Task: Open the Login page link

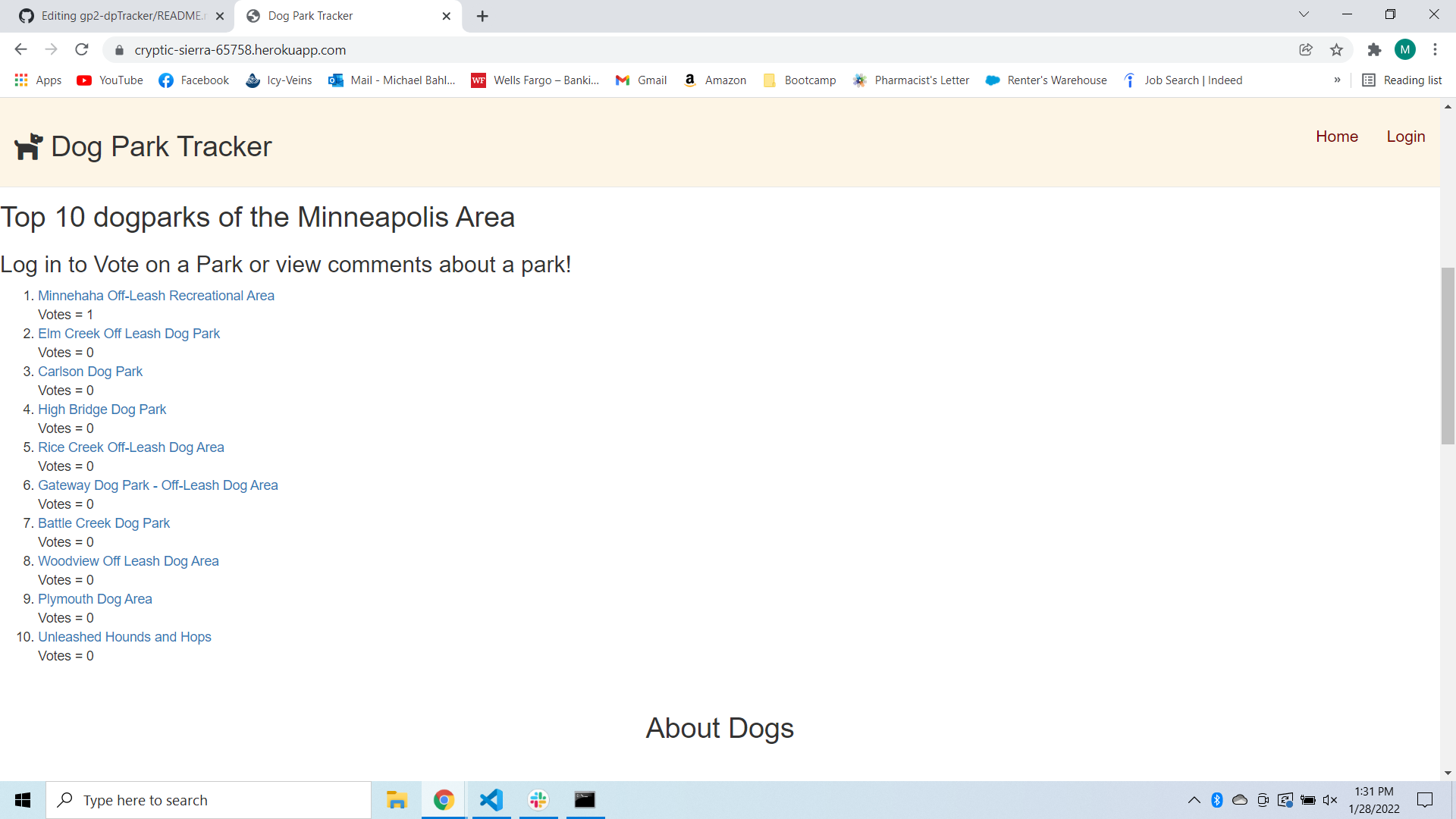Action: pos(1405,136)
